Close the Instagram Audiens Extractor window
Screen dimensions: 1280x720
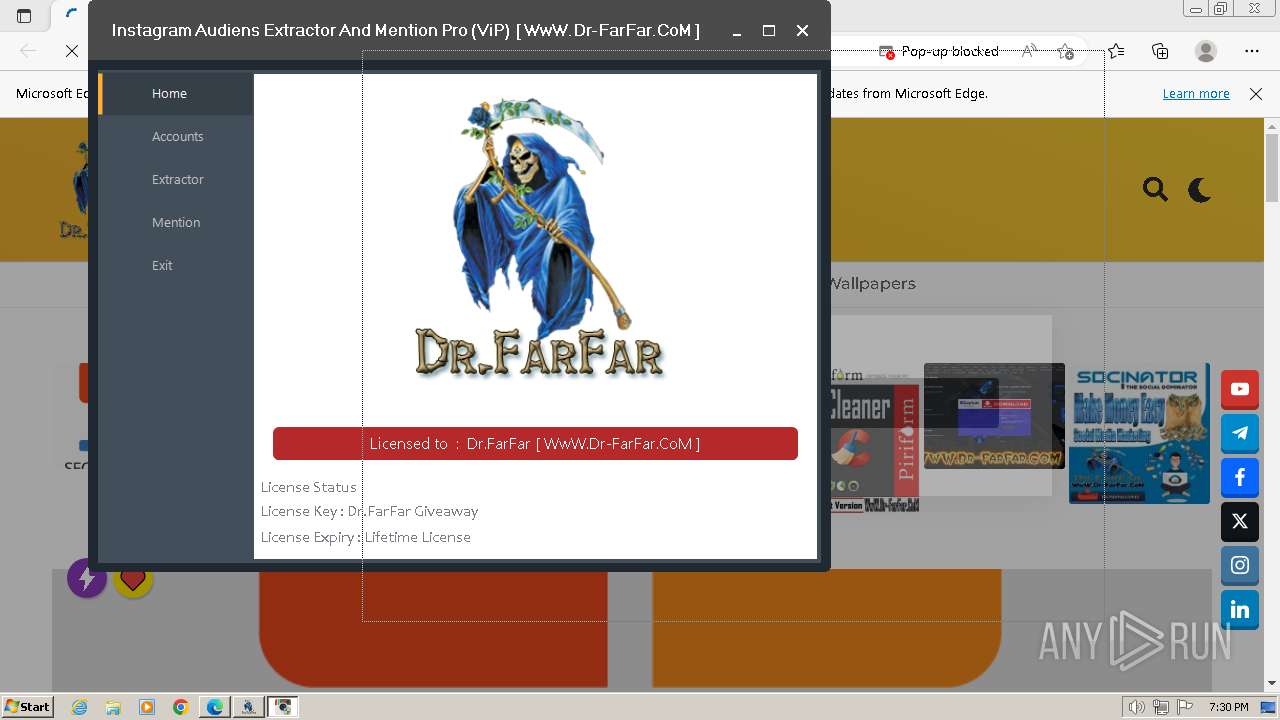point(802,31)
